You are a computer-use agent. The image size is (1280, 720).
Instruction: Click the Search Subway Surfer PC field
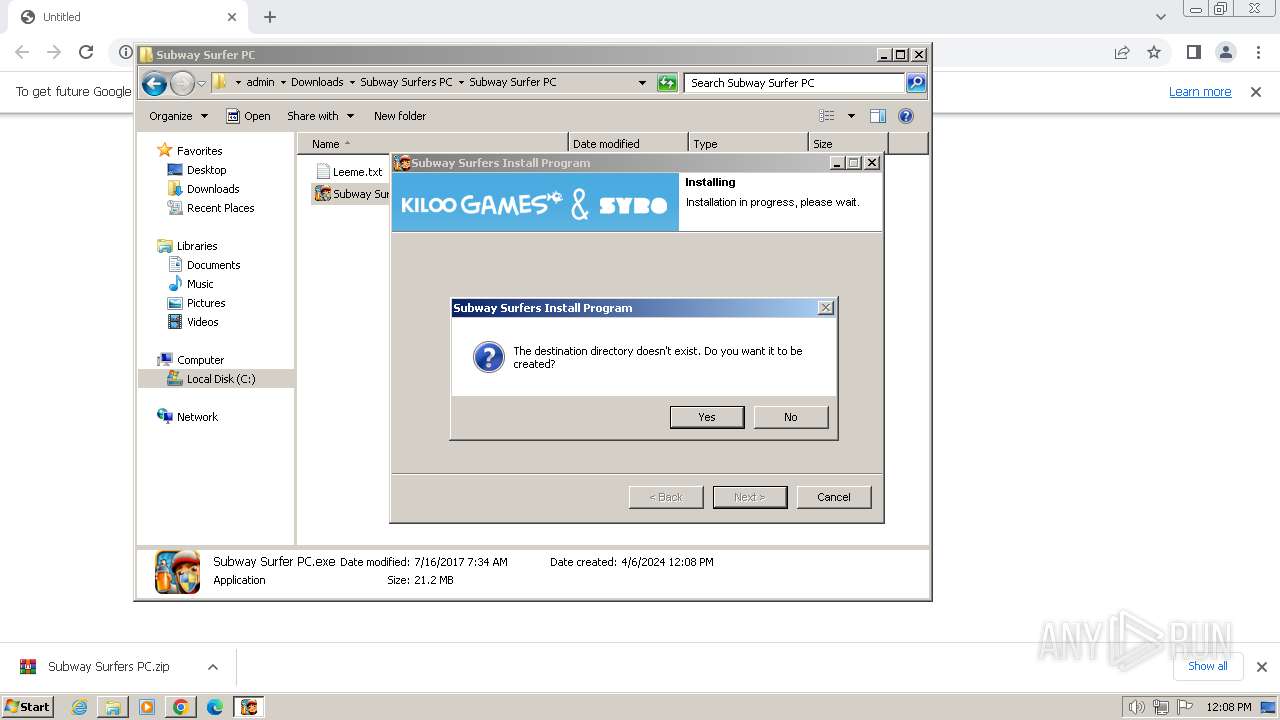pos(795,83)
